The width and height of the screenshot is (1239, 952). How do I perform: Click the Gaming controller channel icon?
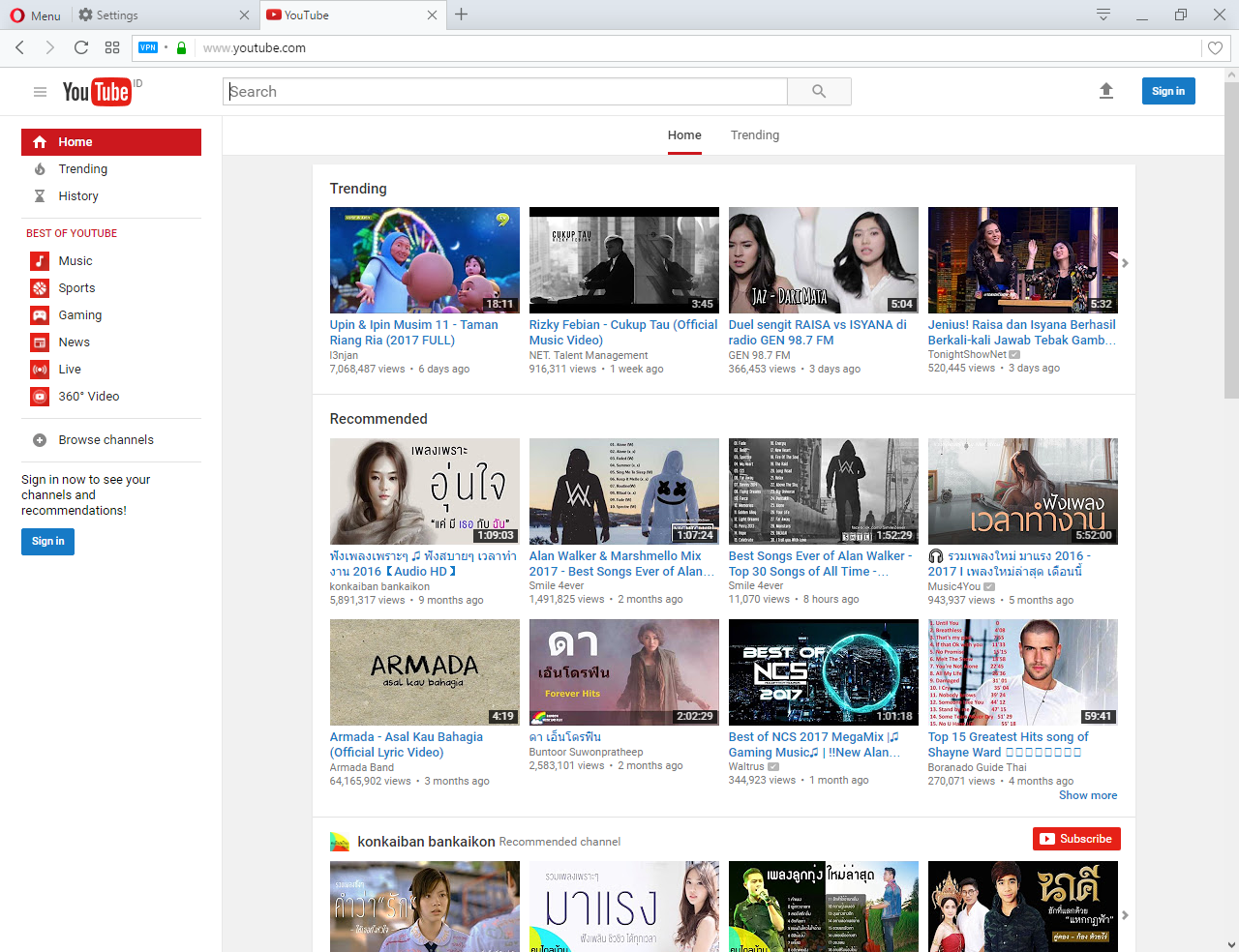pos(40,315)
